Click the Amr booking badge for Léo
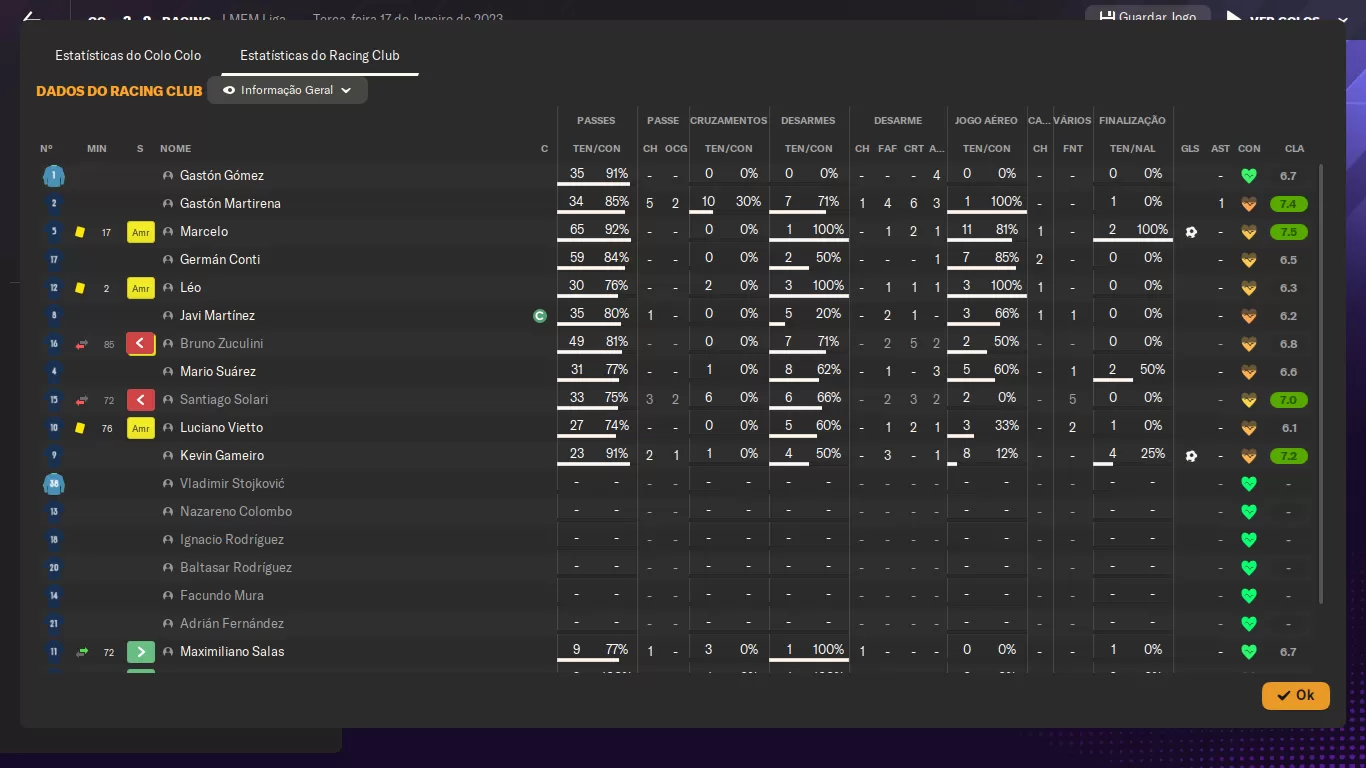The width and height of the screenshot is (1366, 768). pos(141,288)
